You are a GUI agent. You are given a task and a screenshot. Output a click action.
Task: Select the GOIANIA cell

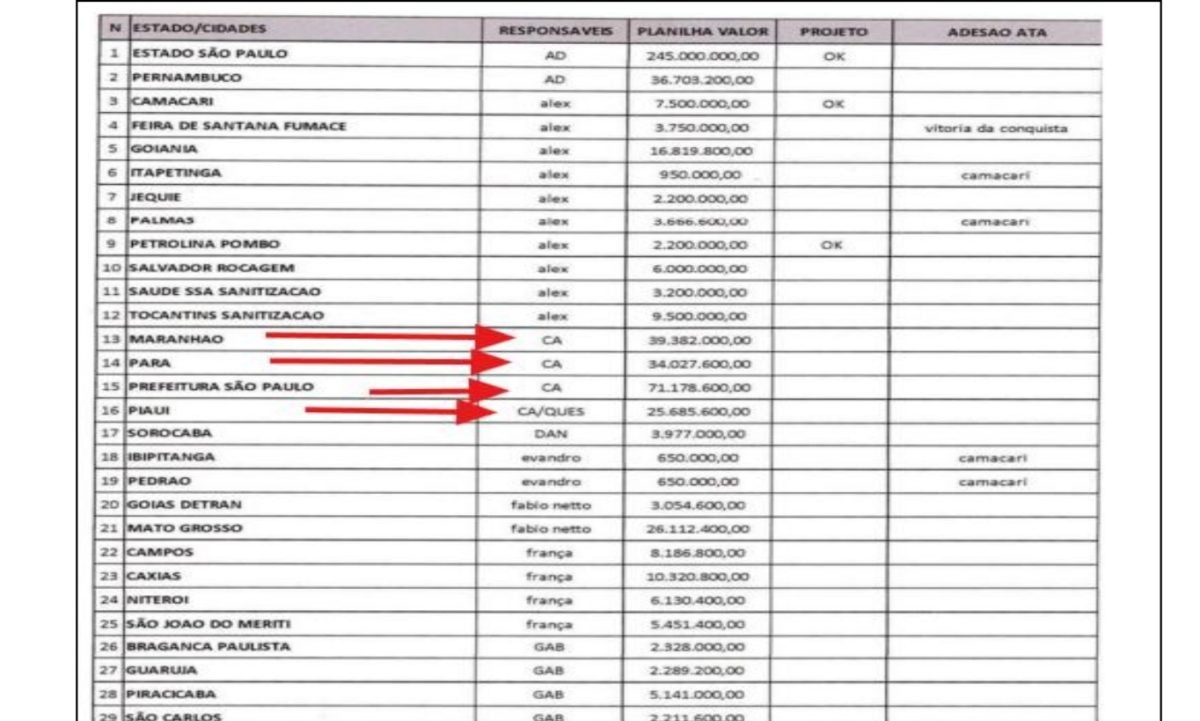tap(164, 149)
